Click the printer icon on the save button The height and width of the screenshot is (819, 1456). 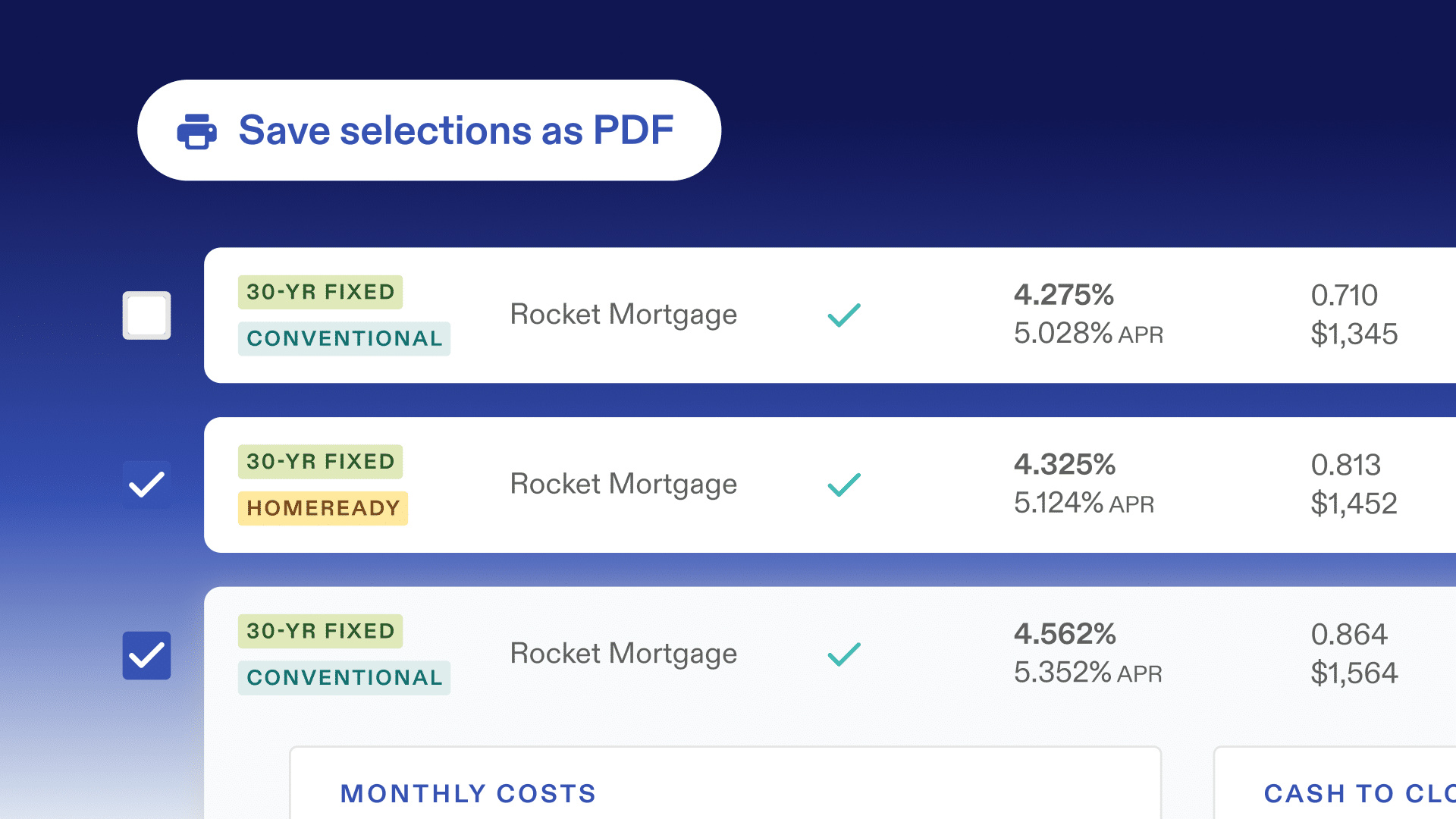coord(196,131)
